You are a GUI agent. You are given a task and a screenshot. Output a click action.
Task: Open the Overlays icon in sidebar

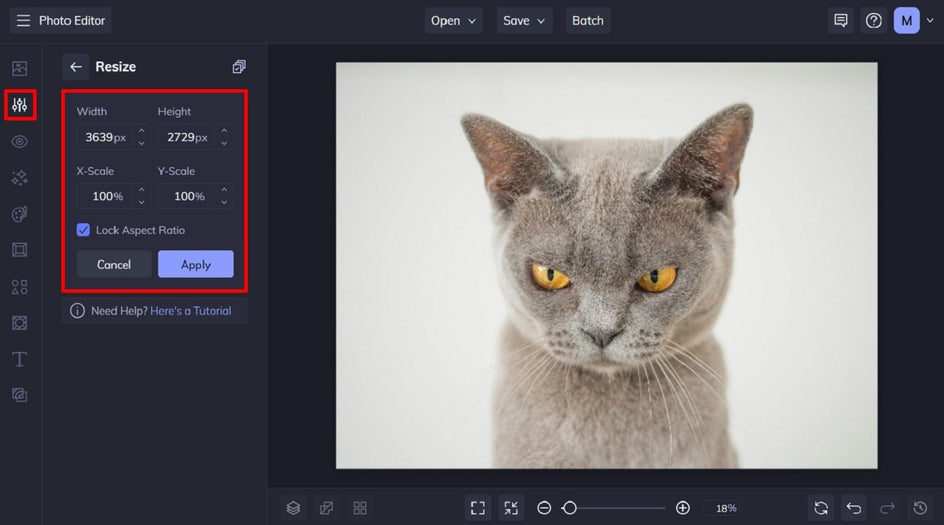click(19, 323)
